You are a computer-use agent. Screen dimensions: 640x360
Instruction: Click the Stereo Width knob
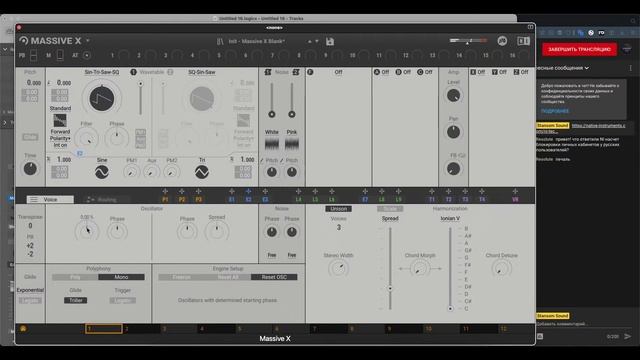pyautogui.click(x=338, y=268)
